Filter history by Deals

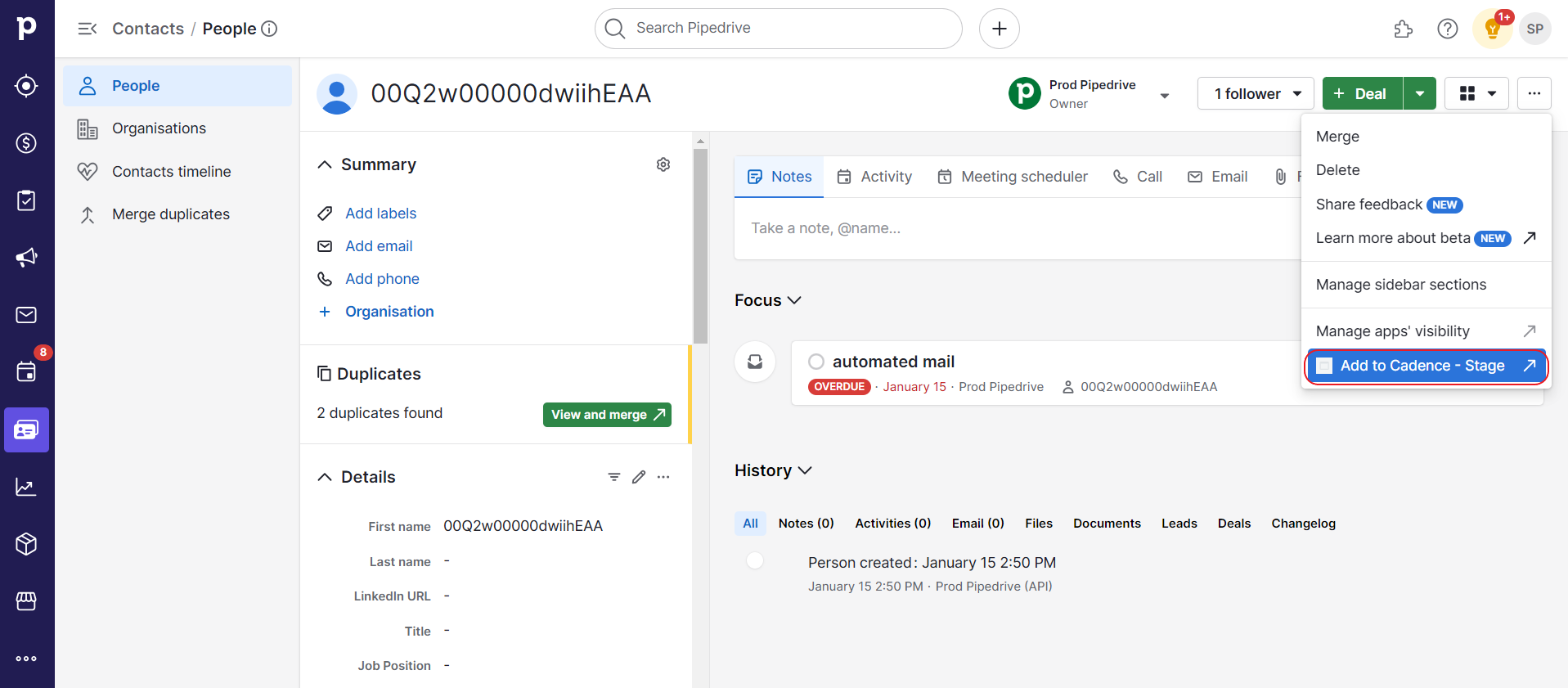click(x=1234, y=524)
